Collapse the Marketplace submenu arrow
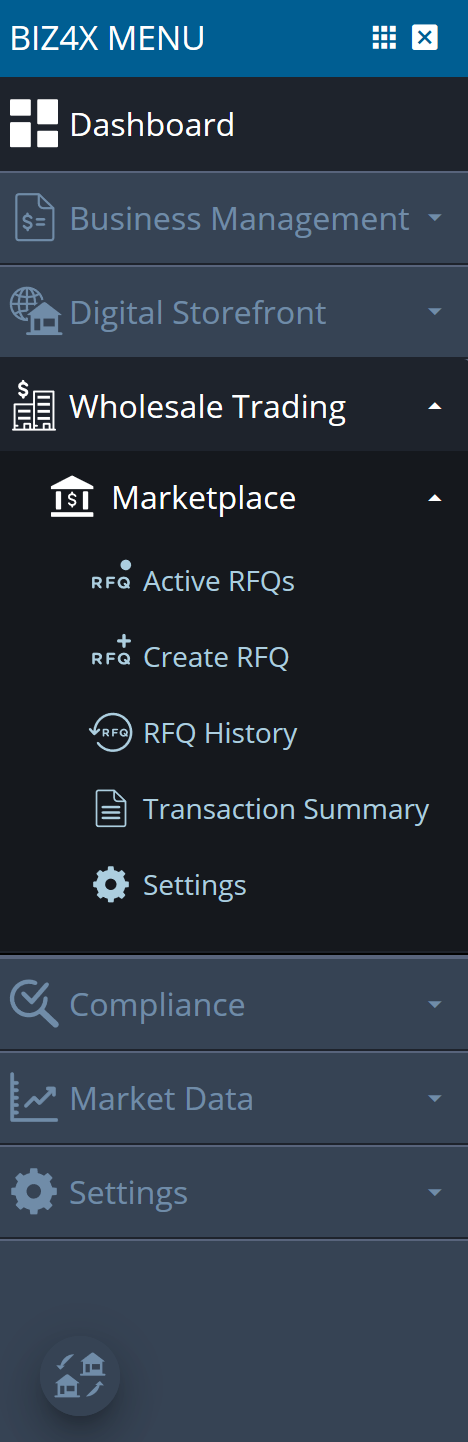The image size is (468, 1442). 434,497
